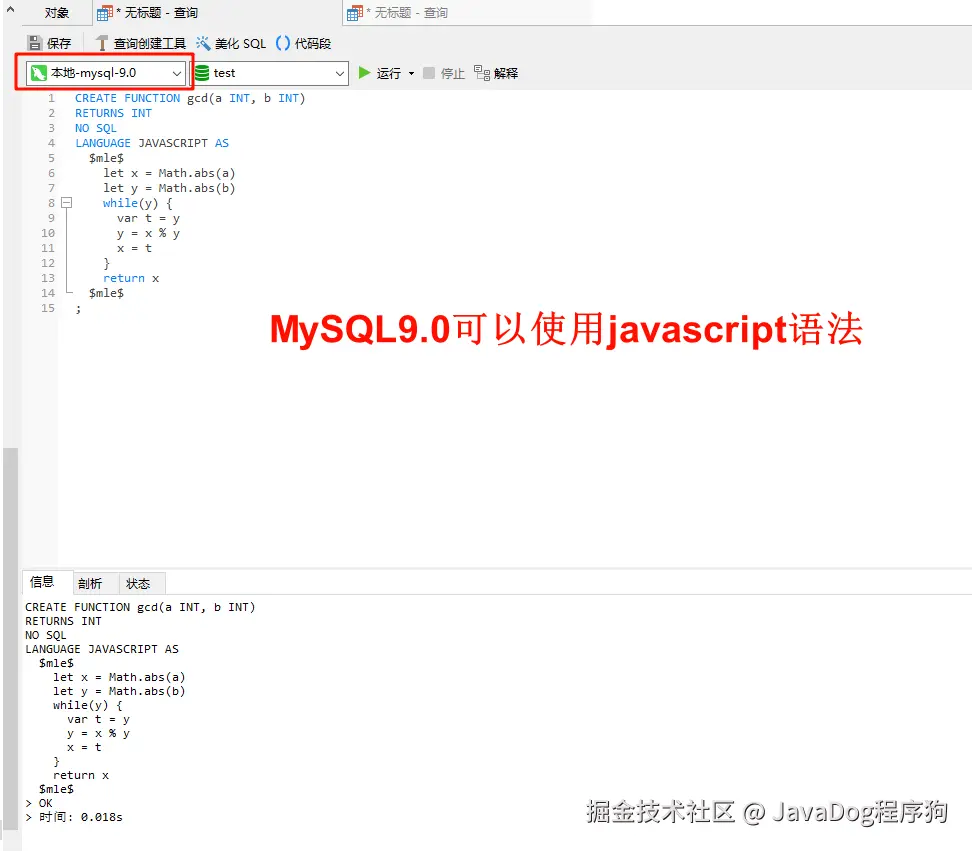Click the green Run (运行) button
The width and height of the screenshot is (972, 851).
(x=379, y=73)
